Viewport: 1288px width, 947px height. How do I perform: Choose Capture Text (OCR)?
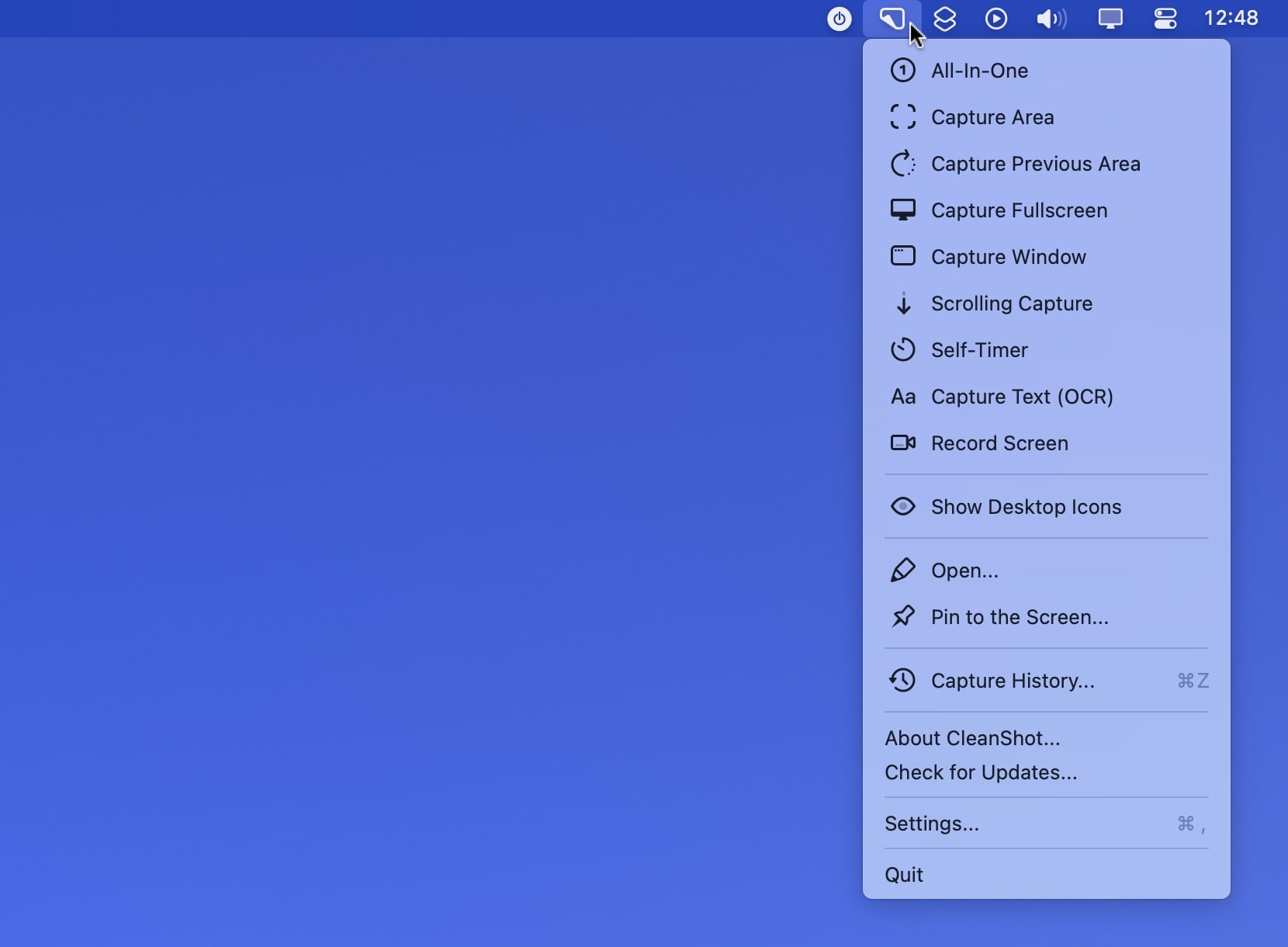pyautogui.click(x=1022, y=397)
